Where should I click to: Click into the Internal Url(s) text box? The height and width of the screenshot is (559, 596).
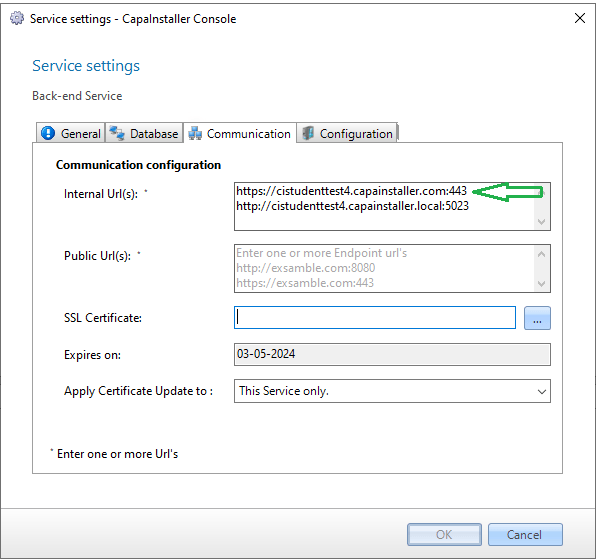click(x=384, y=206)
